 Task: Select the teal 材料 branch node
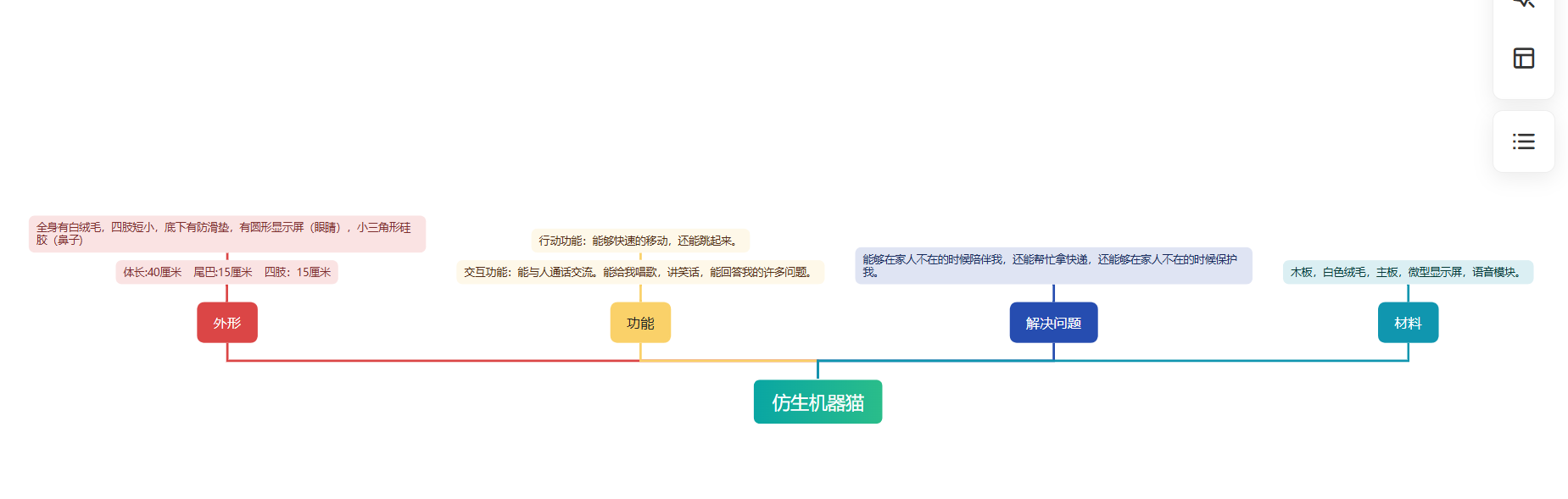(1408, 323)
